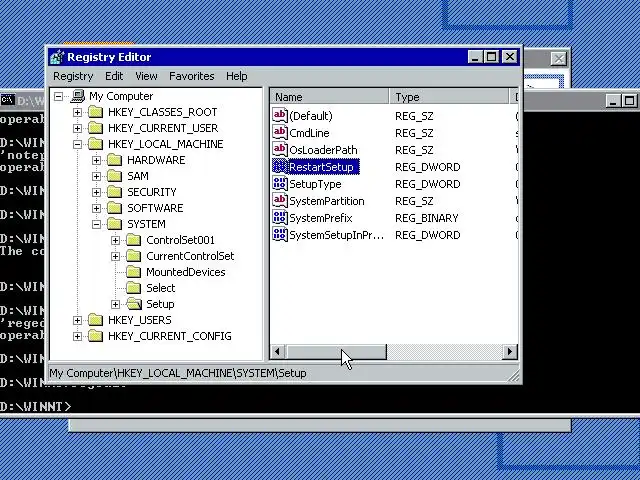
Task: Expand the ControlSet001 key
Action: click(x=116, y=240)
